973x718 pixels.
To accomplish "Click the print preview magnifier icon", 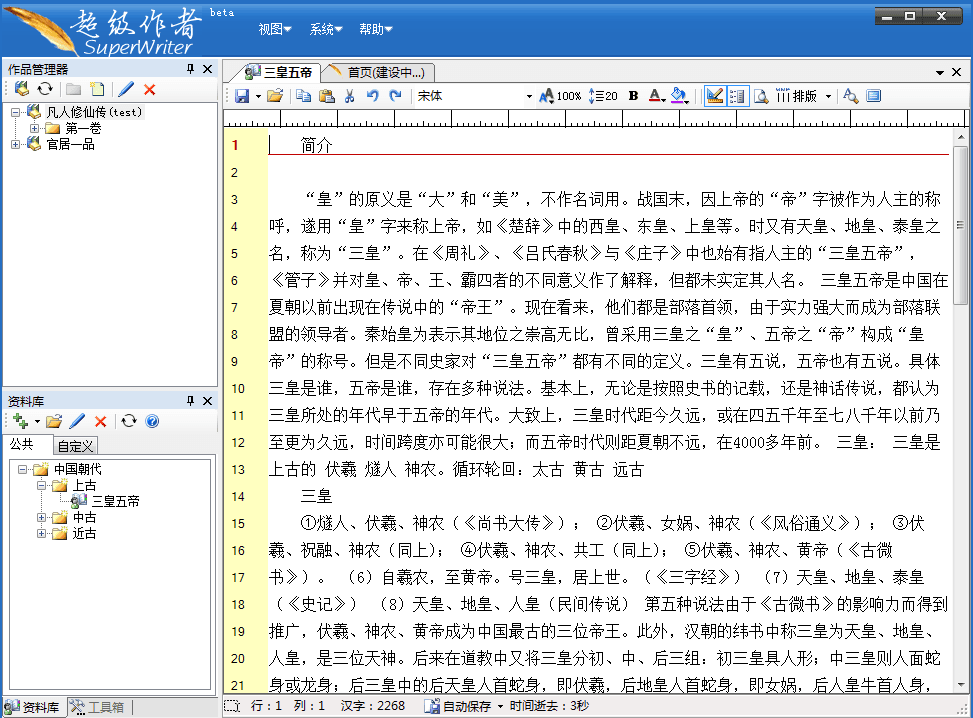I will point(760,96).
